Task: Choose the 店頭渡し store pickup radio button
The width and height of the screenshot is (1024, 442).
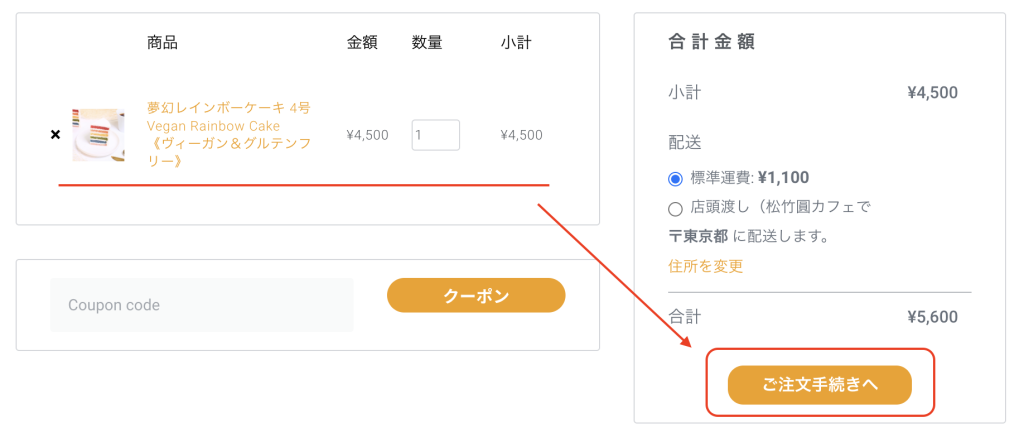Action: tap(675, 209)
